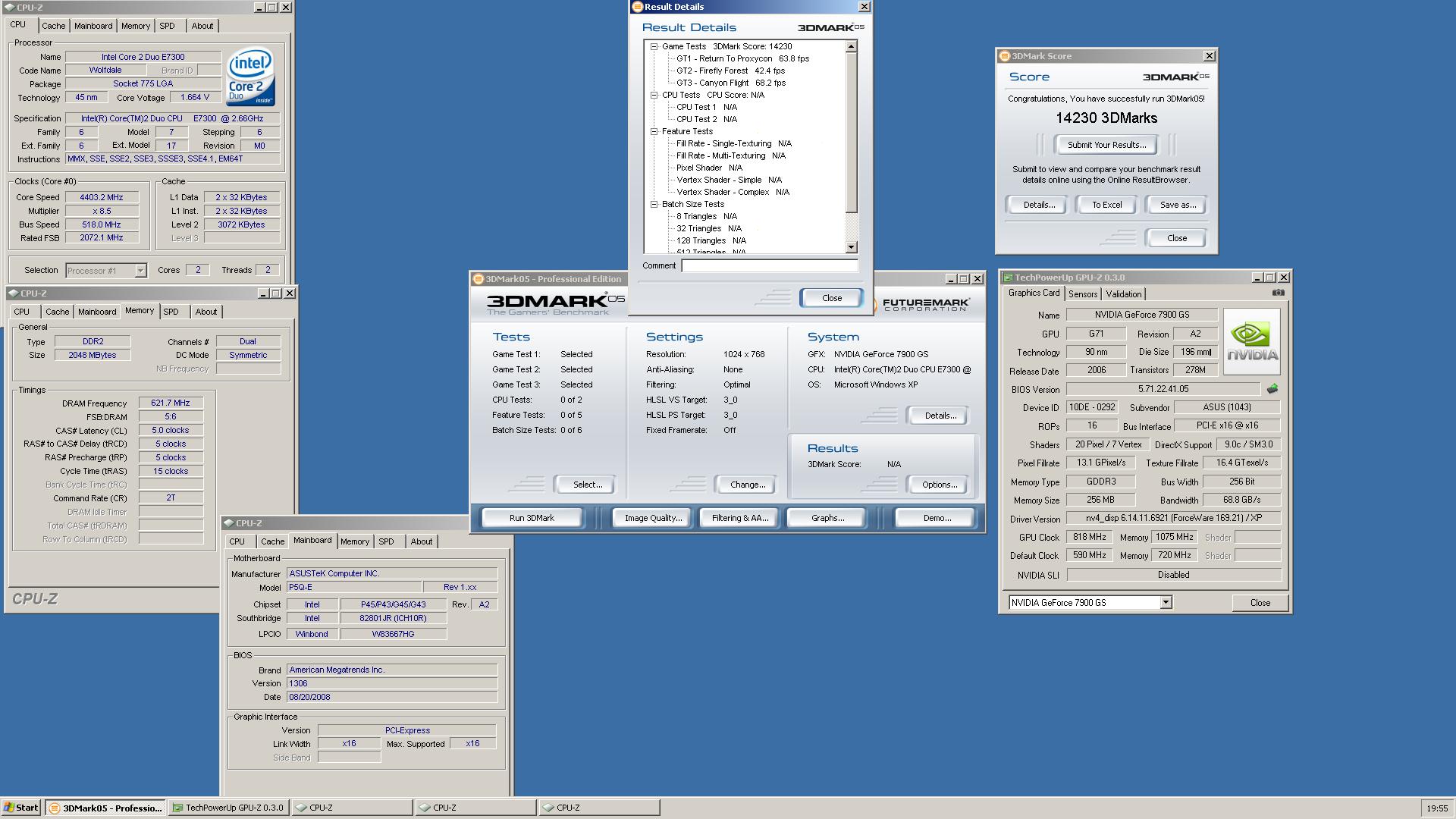Click the GPU-Z screenshot camera icon
The width and height of the screenshot is (1456, 819).
pos(1278,293)
